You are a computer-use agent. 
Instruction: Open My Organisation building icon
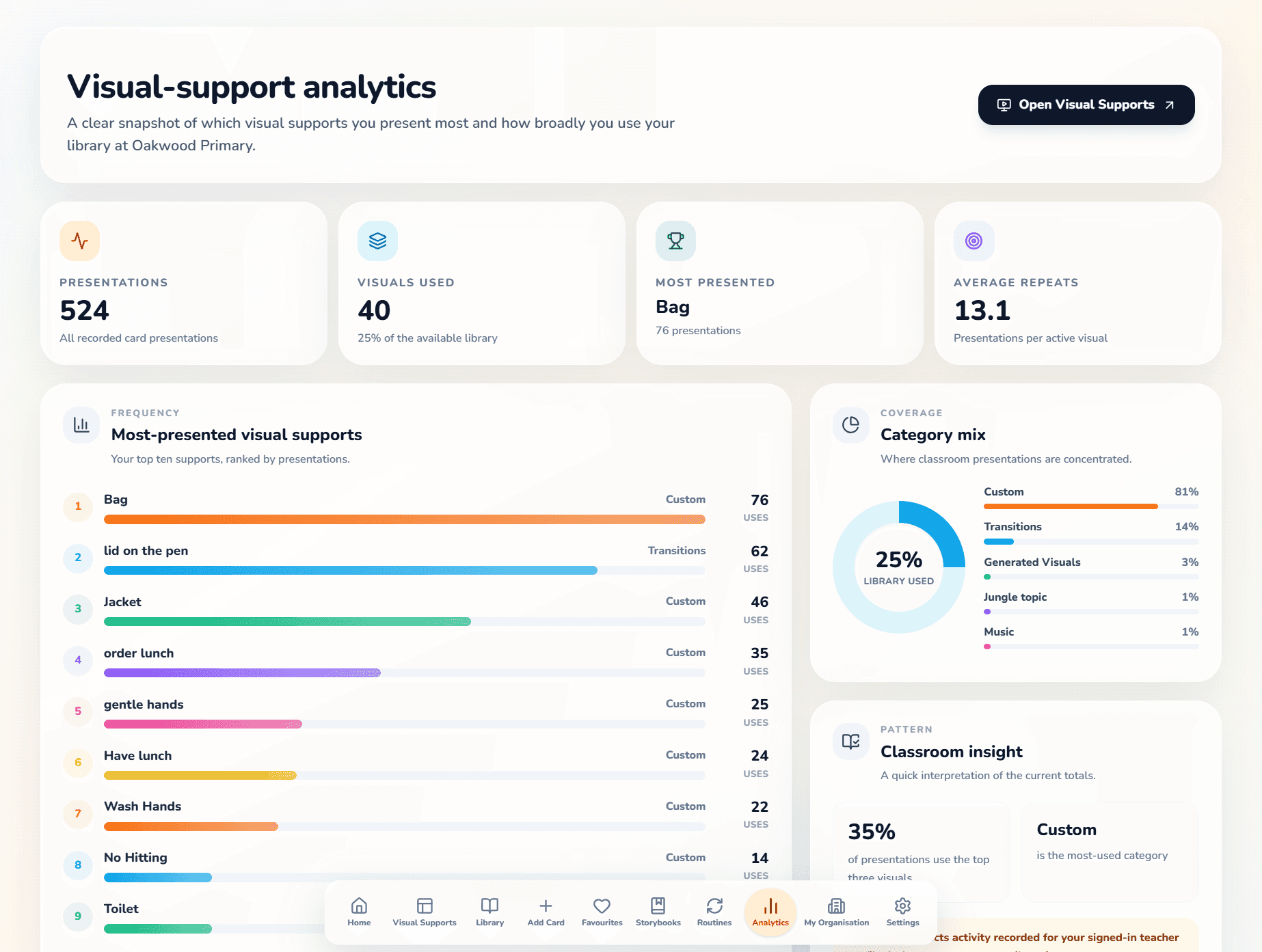(x=836, y=906)
